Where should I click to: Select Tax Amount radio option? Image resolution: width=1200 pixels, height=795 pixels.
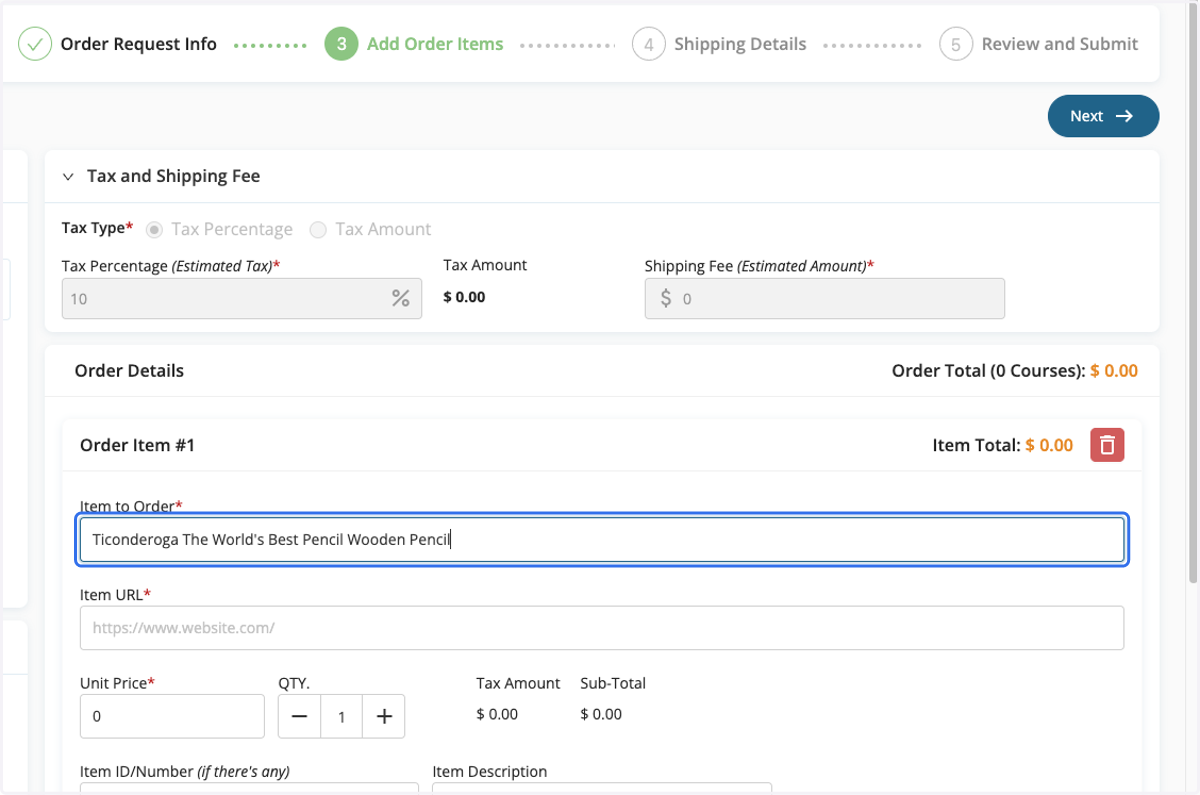point(318,229)
